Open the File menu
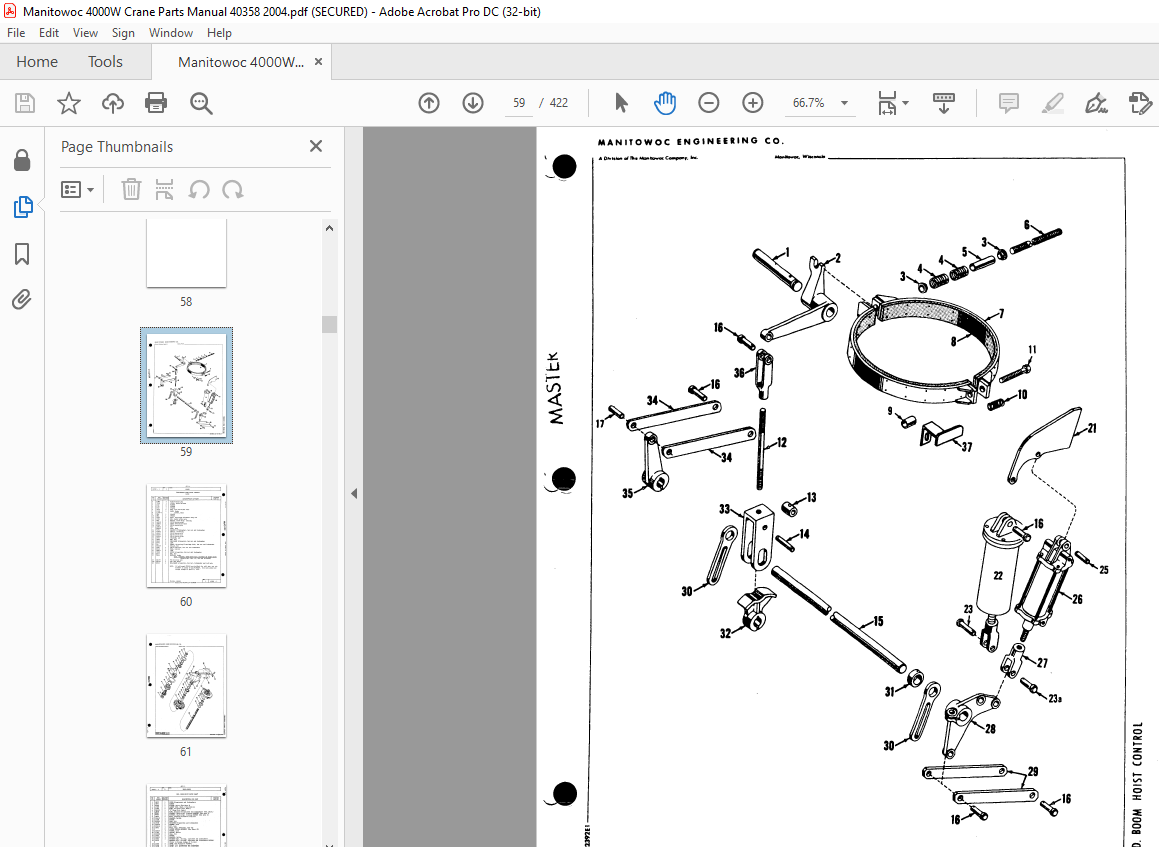1159x847 pixels. (x=16, y=33)
